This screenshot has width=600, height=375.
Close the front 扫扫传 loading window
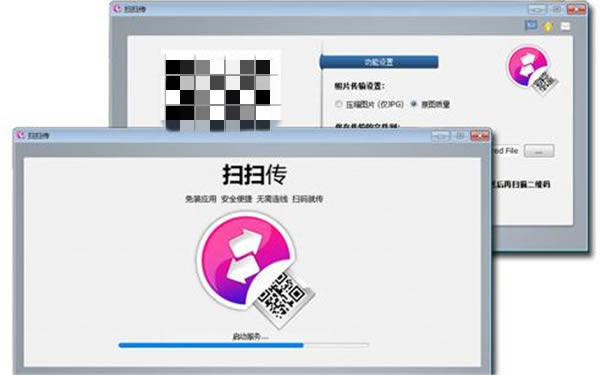pos(480,135)
